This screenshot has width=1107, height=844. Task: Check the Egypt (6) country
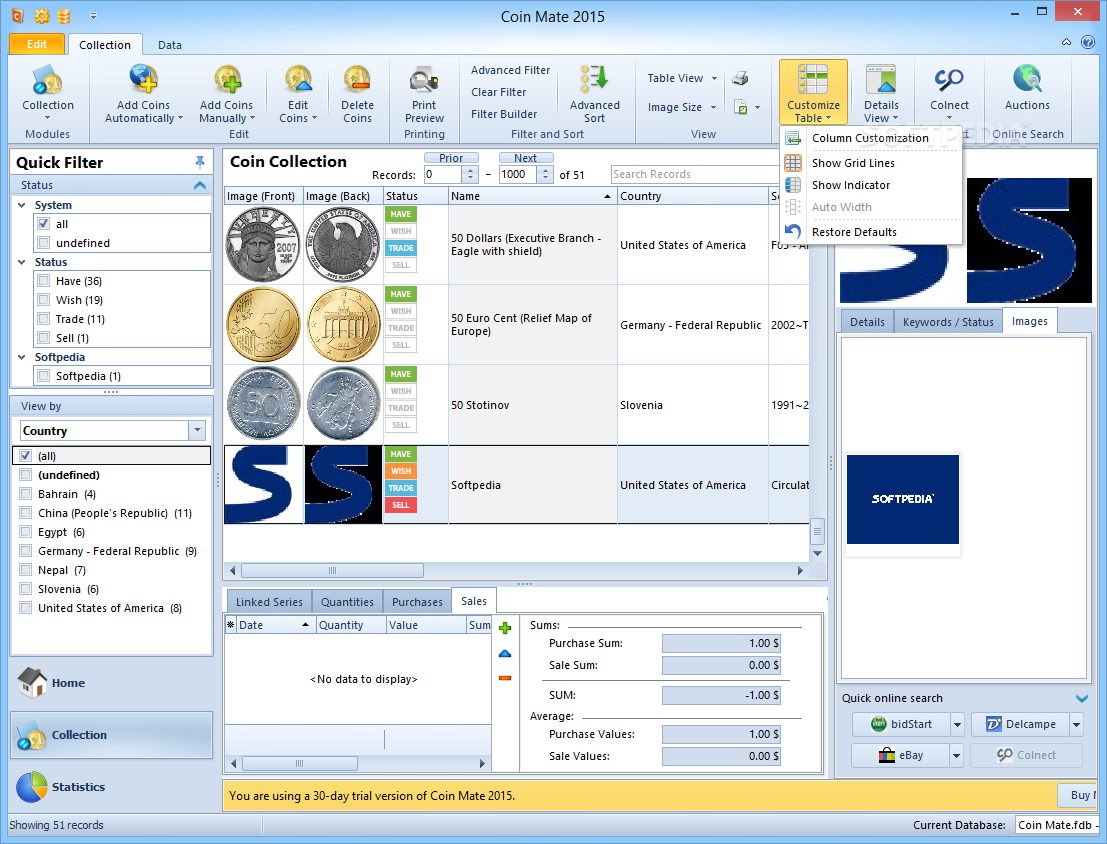(26, 532)
